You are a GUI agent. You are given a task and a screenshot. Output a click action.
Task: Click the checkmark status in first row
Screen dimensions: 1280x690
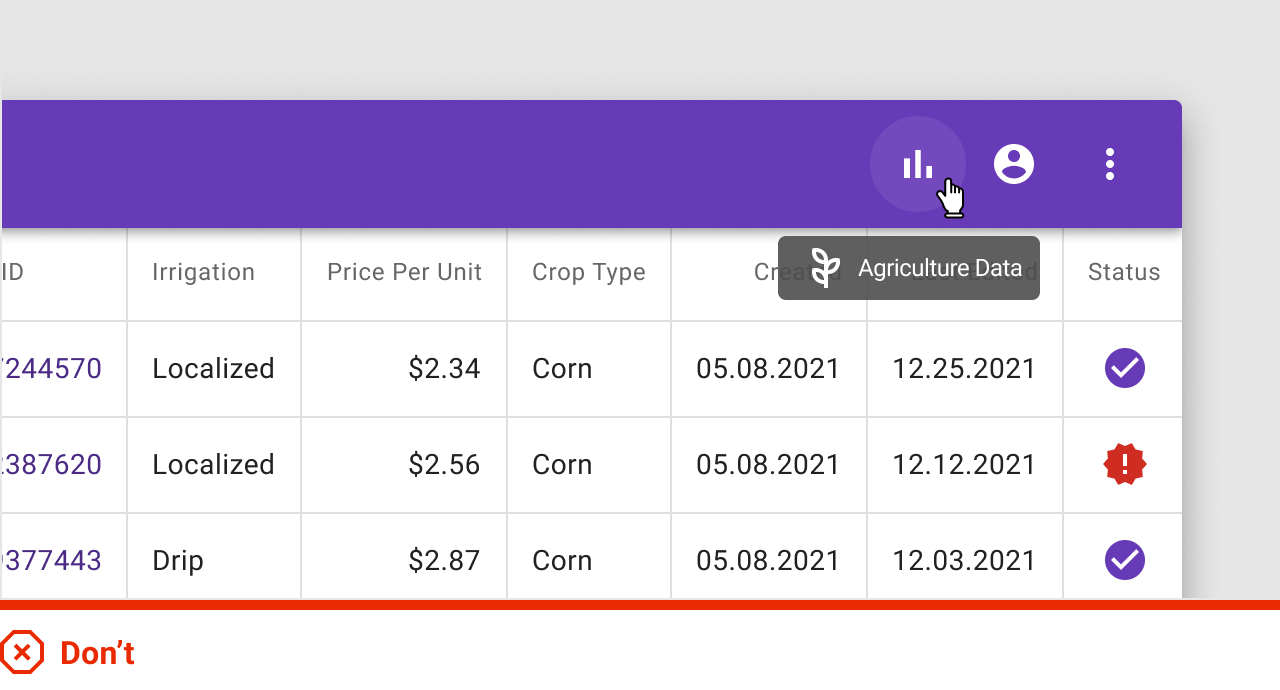(1124, 368)
